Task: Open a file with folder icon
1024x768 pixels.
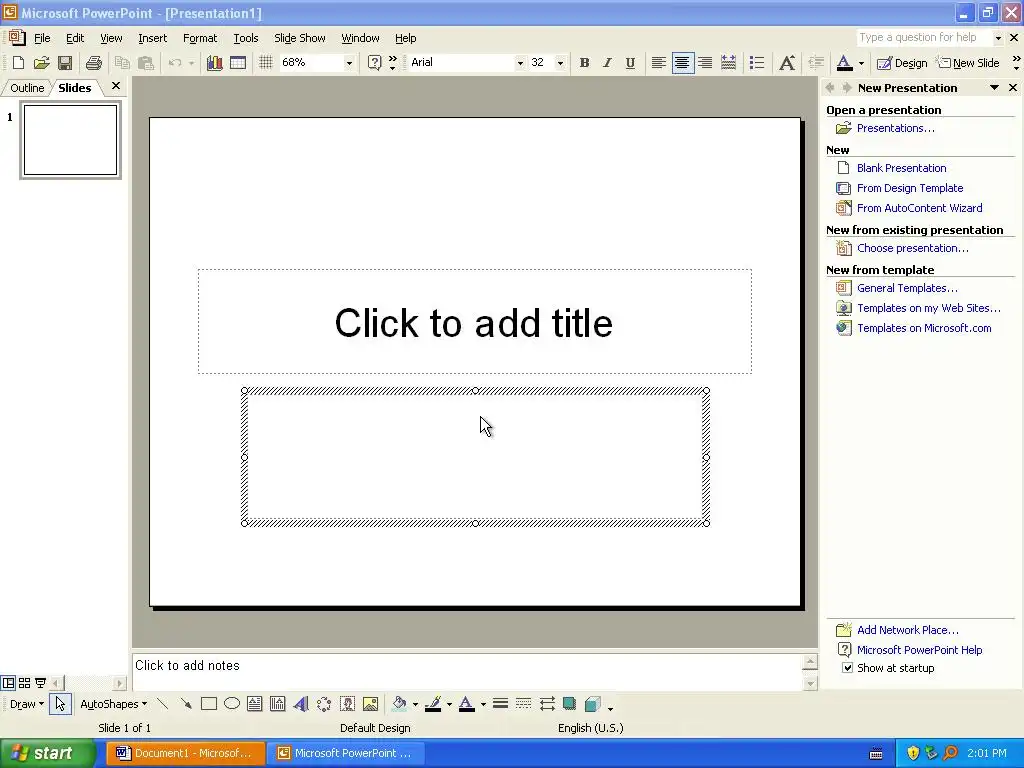Action: click(x=42, y=63)
